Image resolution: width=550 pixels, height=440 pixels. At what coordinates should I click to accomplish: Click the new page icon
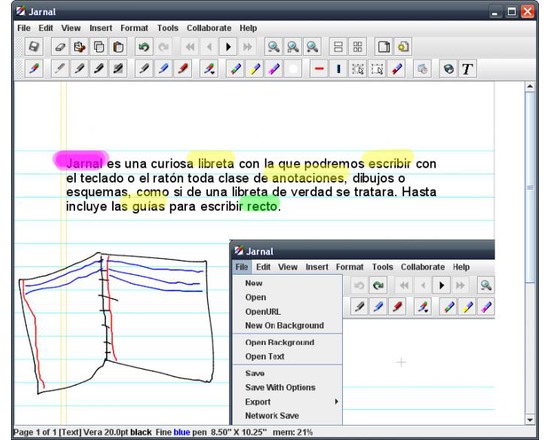pyautogui.click(x=383, y=47)
